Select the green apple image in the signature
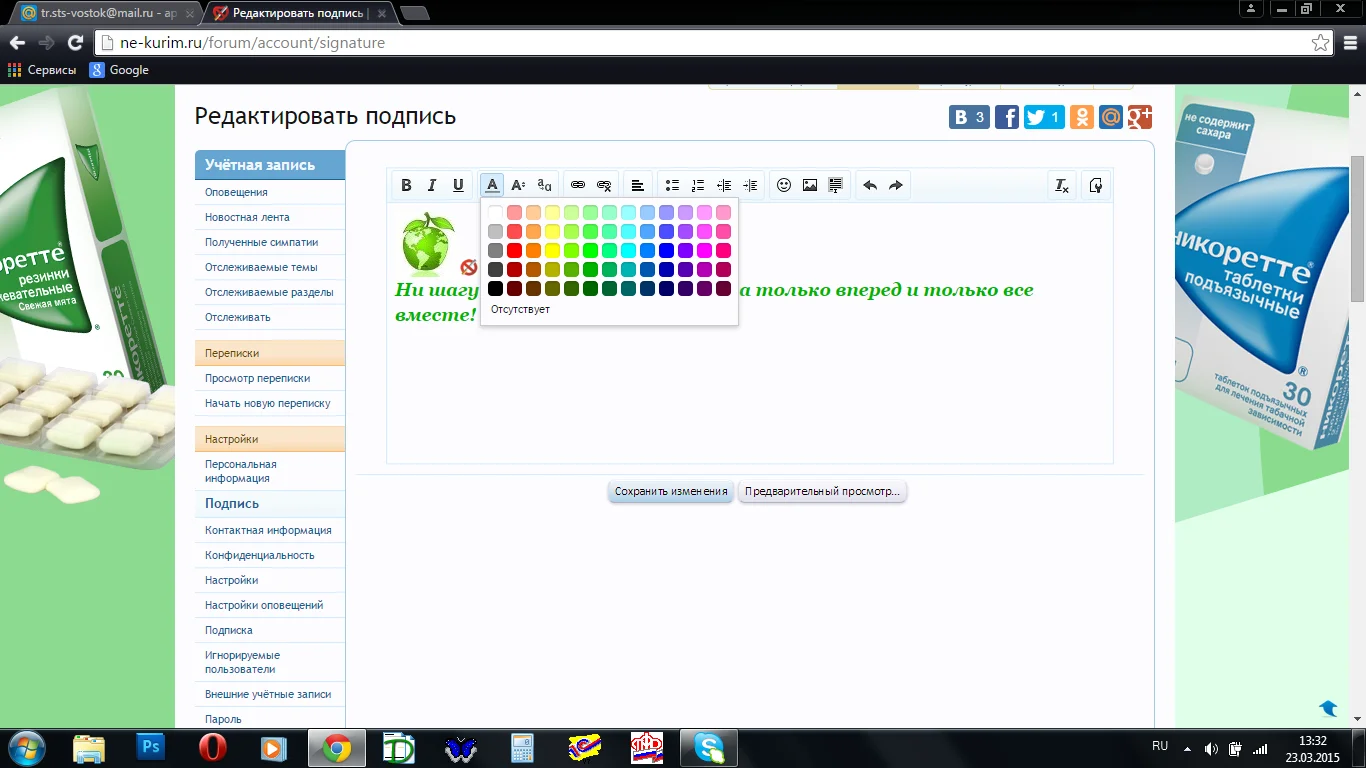Image resolution: width=1366 pixels, height=768 pixels. click(x=427, y=243)
